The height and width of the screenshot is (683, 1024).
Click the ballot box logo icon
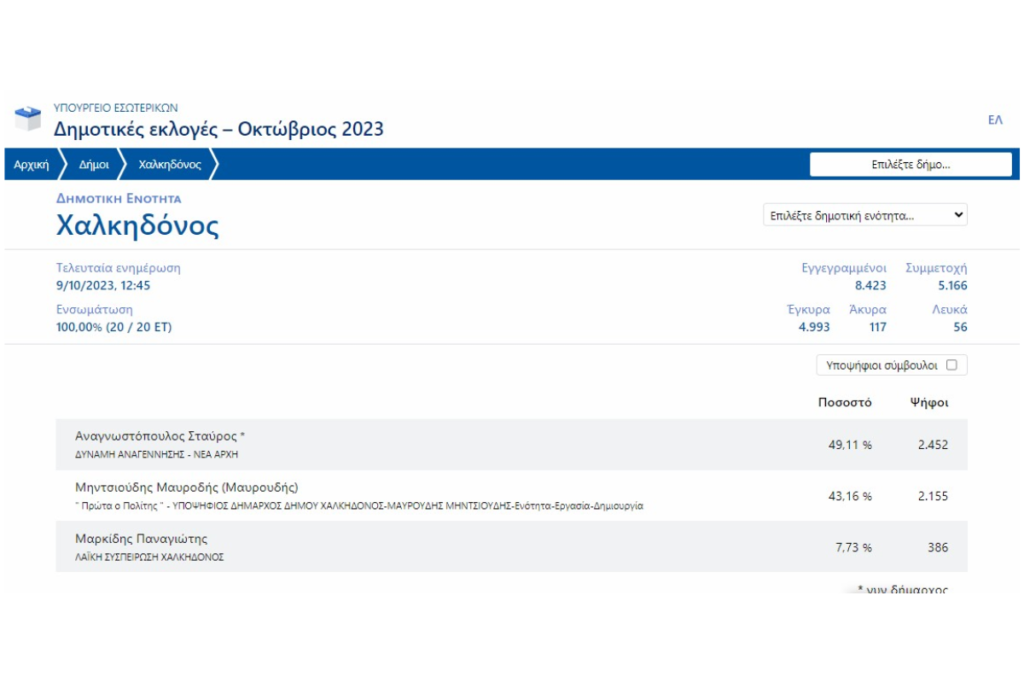27,119
